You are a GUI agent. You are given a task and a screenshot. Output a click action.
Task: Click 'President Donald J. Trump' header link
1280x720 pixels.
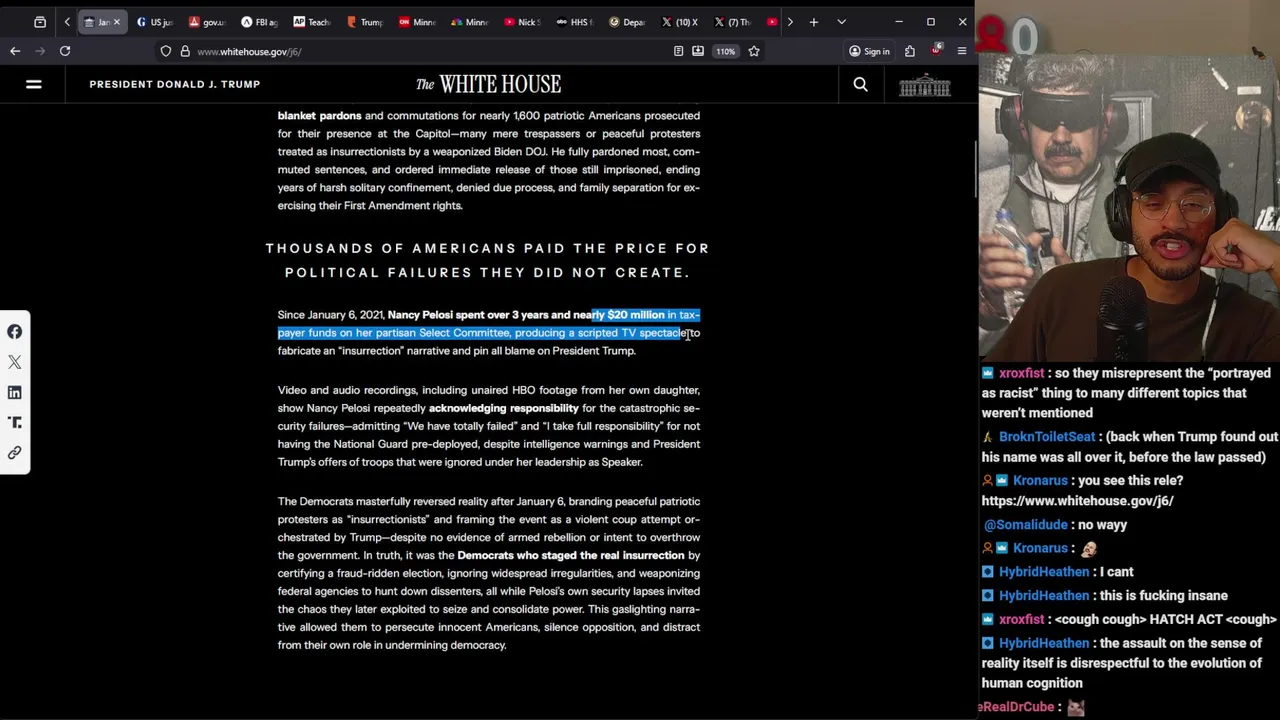pos(175,84)
